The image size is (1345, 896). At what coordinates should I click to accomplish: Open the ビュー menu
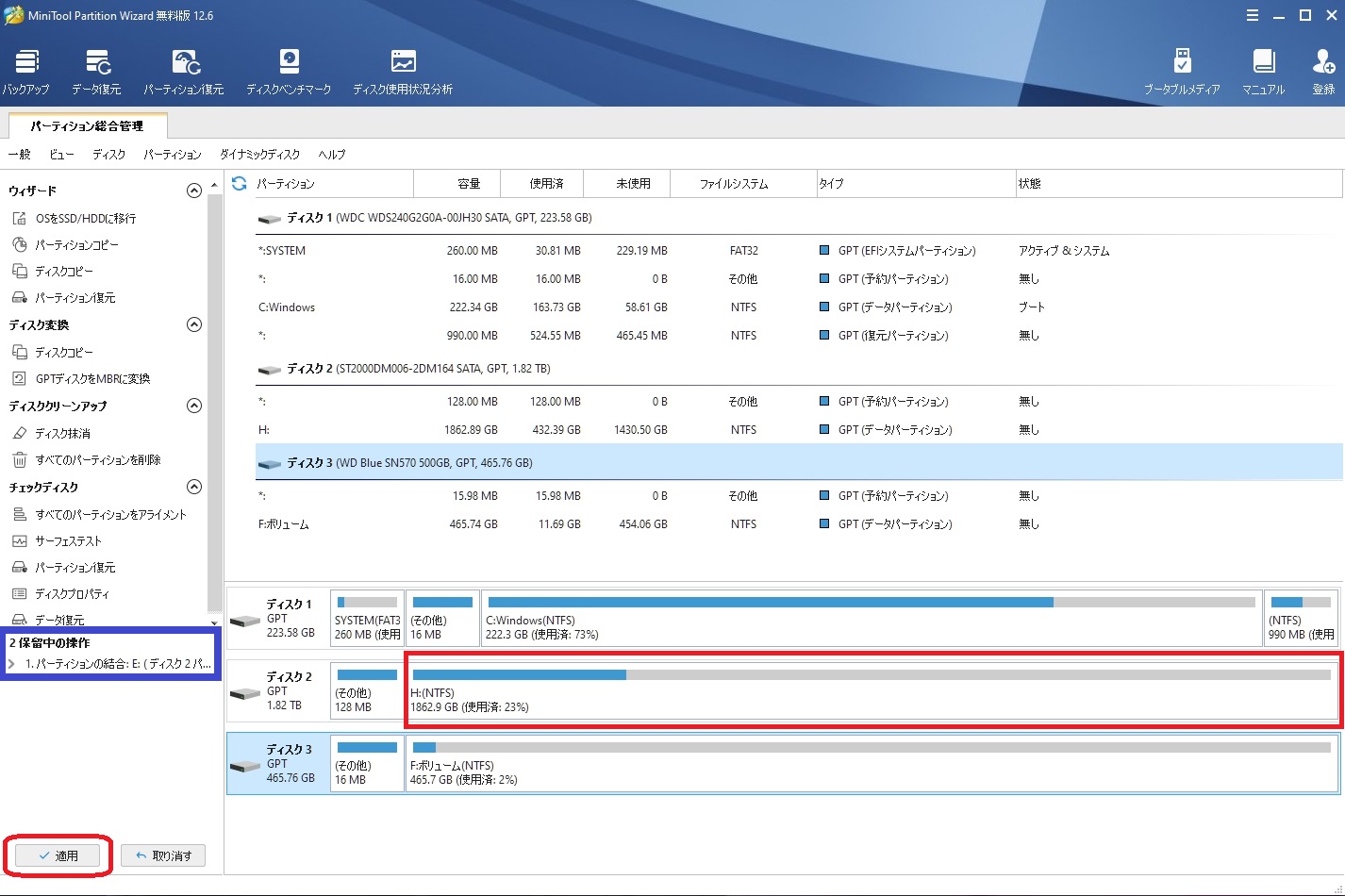(x=61, y=155)
